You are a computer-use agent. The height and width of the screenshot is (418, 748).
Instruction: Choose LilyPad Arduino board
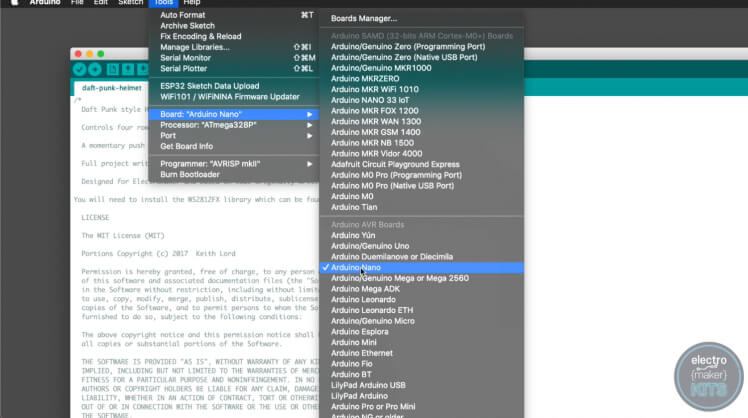(x=422, y=396)
